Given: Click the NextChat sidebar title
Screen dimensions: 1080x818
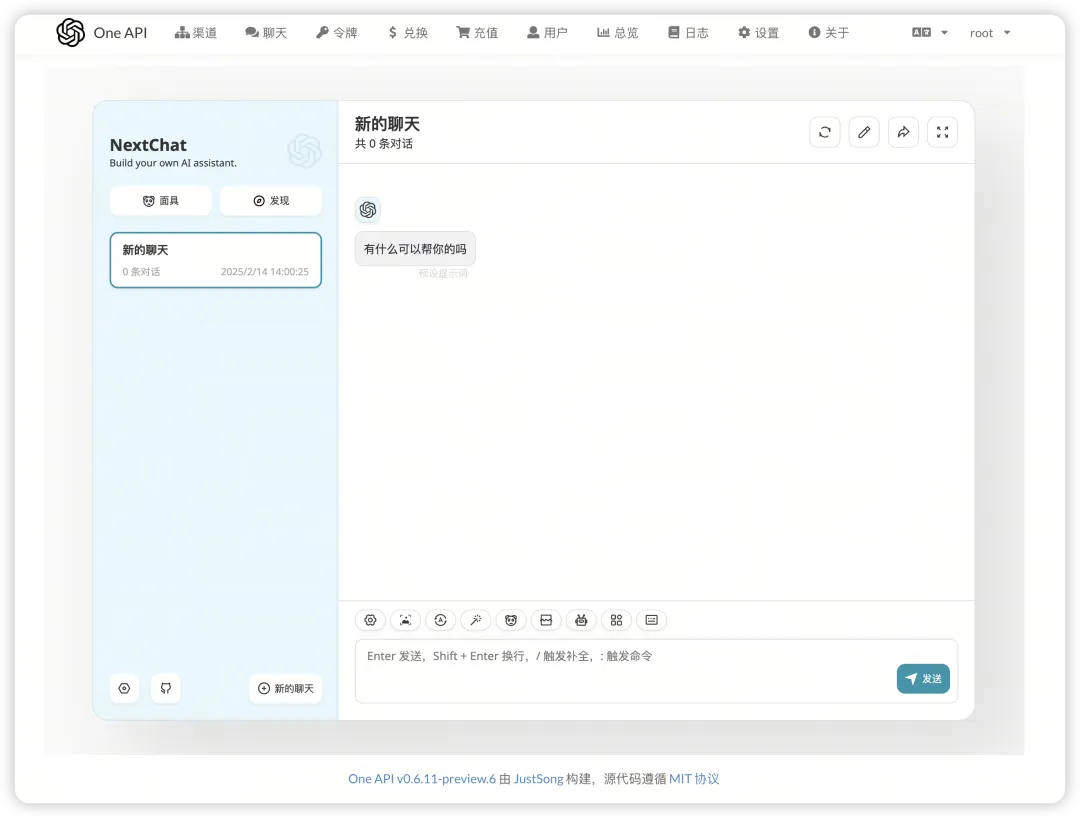Looking at the screenshot, I should [148, 145].
